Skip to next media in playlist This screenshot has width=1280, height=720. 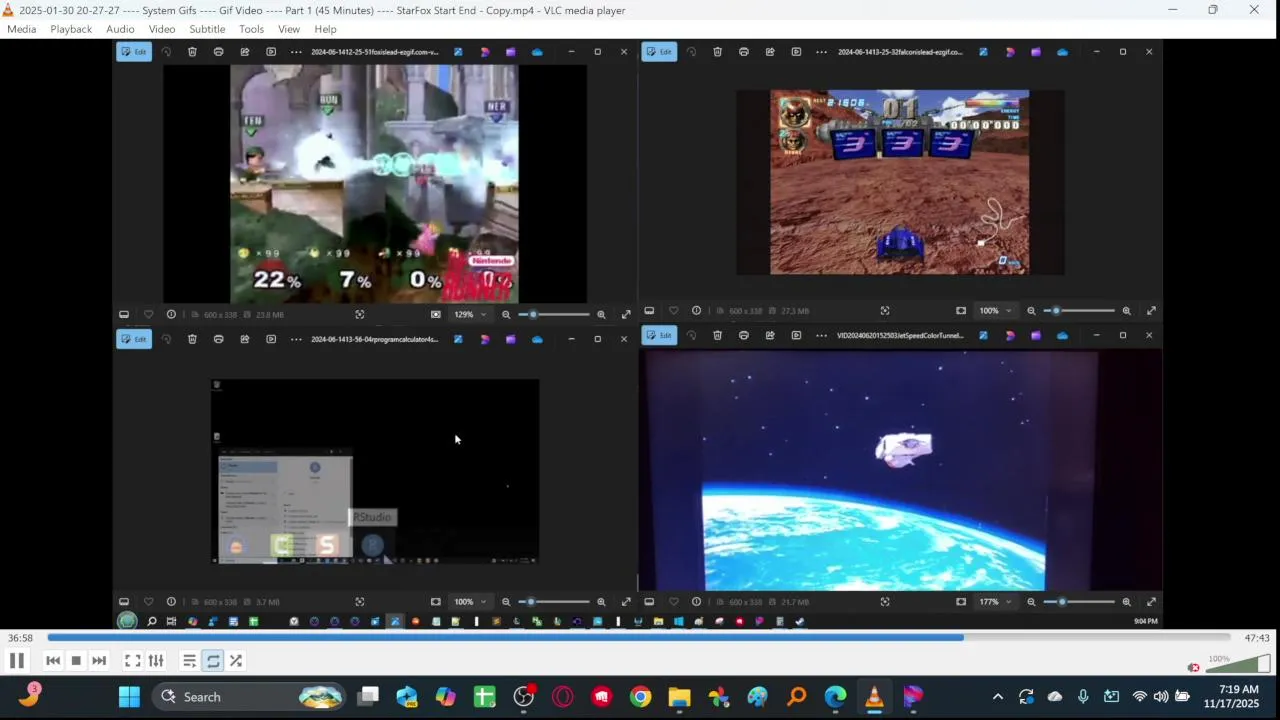click(x=99, y=661)
